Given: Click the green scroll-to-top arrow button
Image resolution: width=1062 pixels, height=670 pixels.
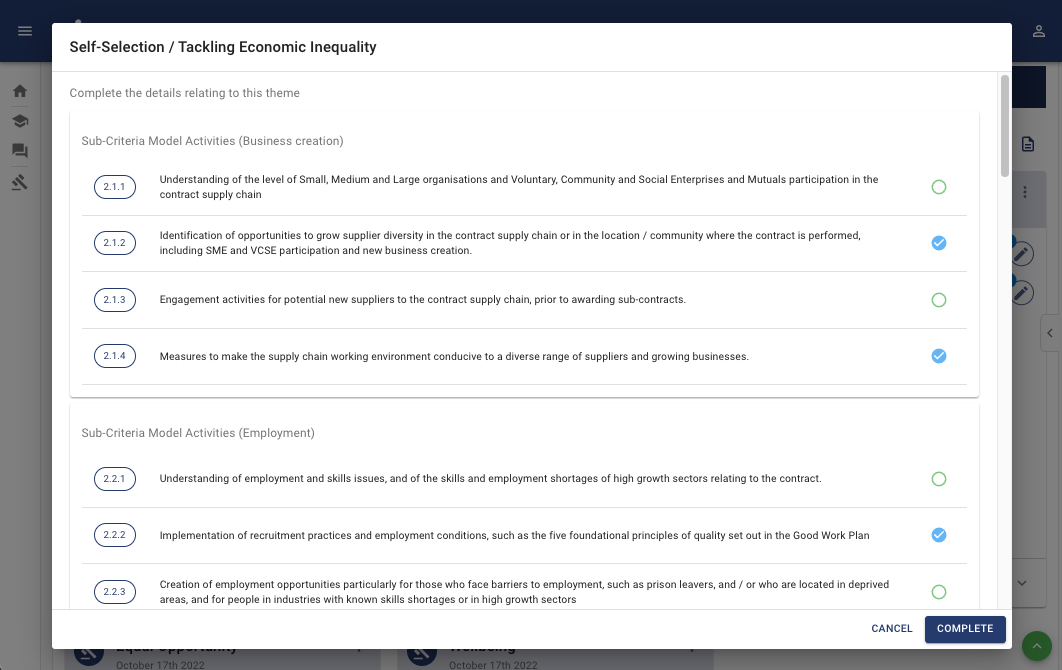Looking at the screenshot, I should pyautogui.click(x=1036, y=646).
